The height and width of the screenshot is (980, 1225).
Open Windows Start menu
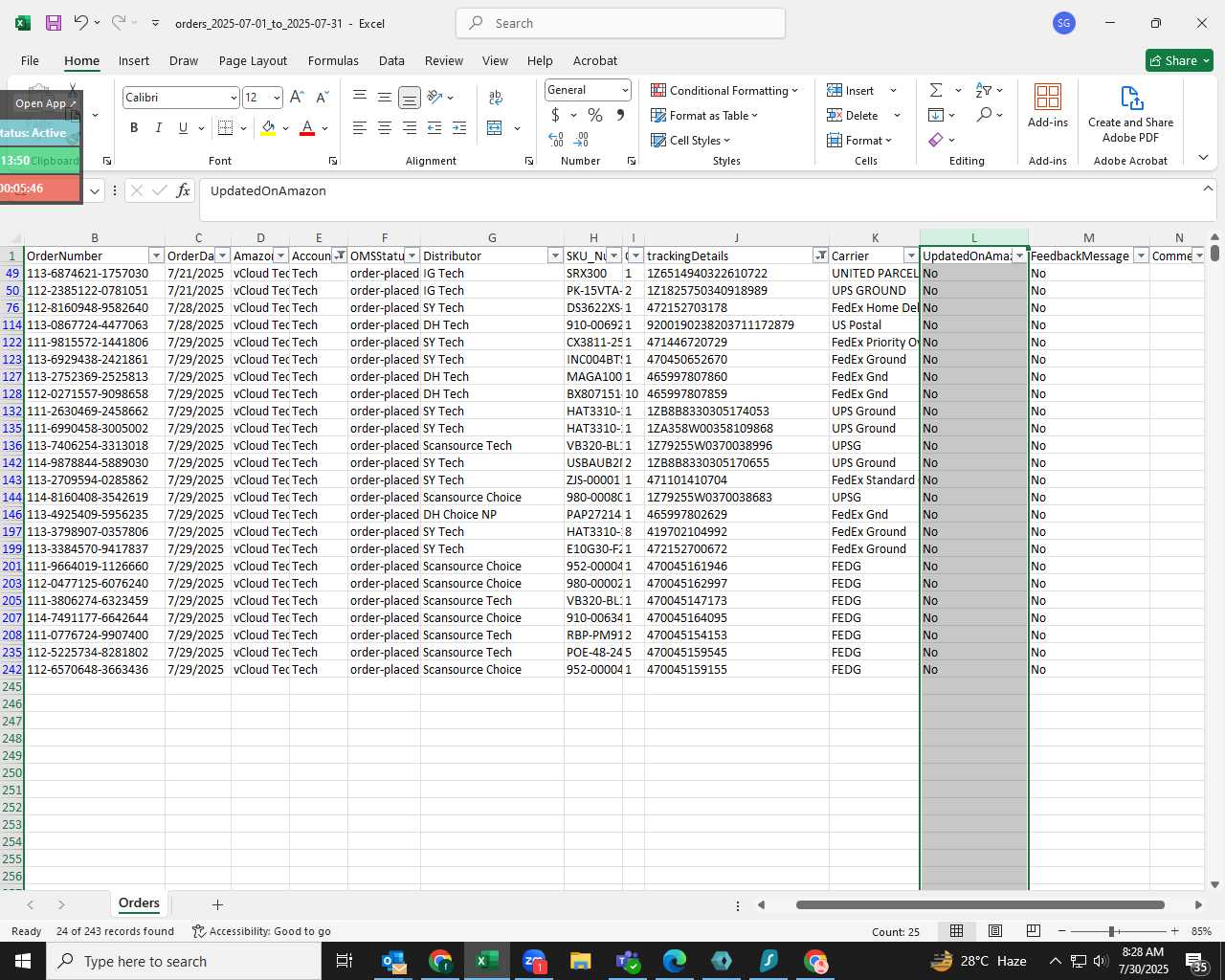pyautogui.click(x=23, y=961)
